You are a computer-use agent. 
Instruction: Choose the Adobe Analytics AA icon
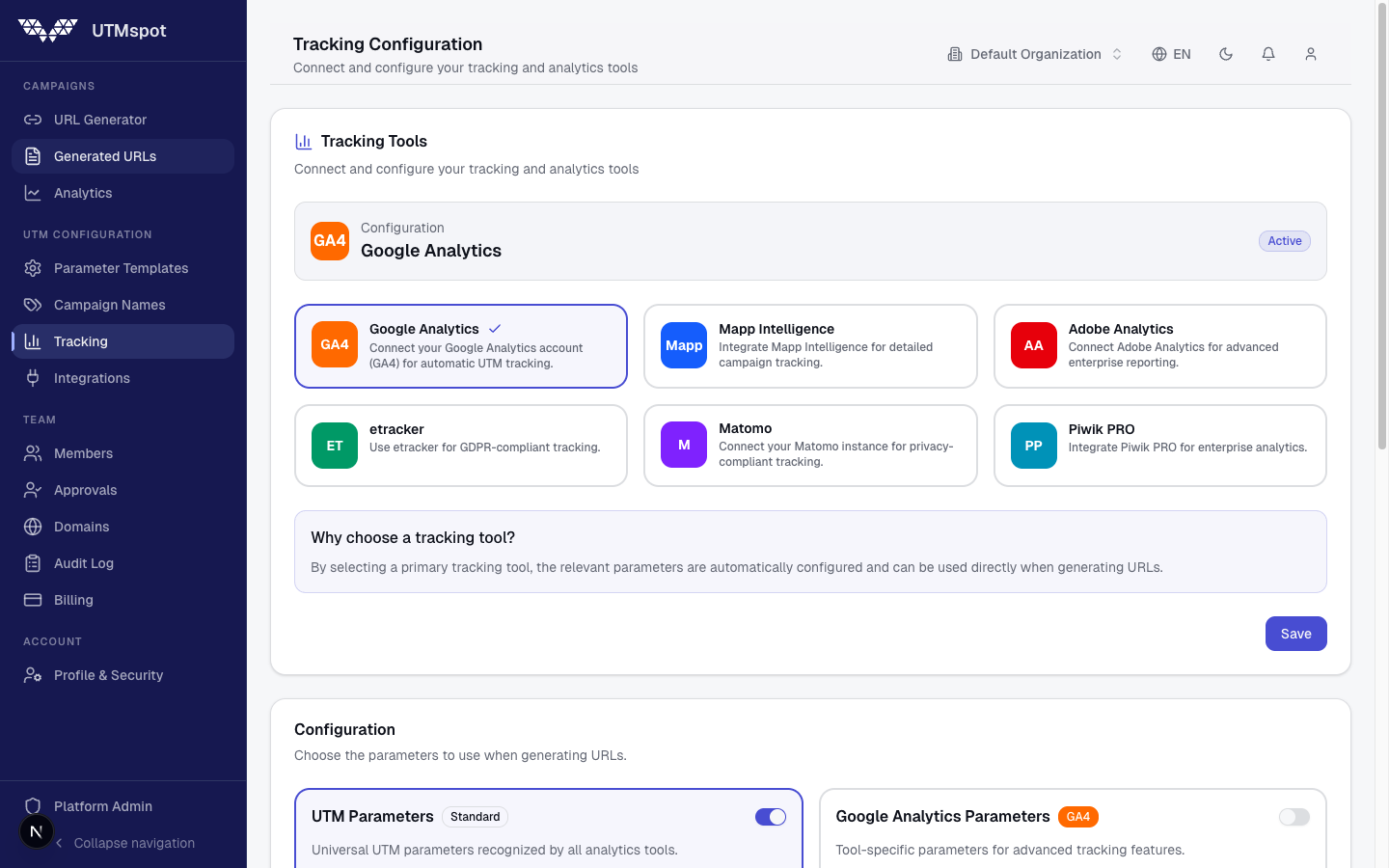(x=1033, y=345)
